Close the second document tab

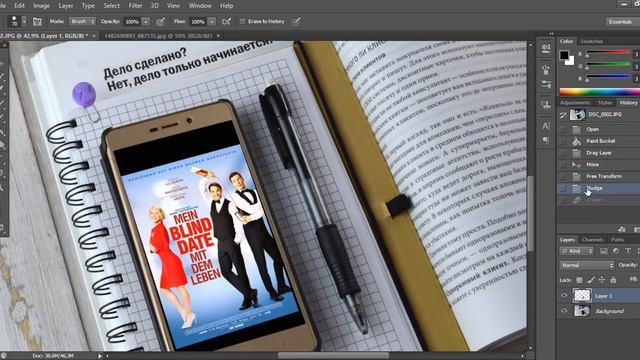pos(218,36)
